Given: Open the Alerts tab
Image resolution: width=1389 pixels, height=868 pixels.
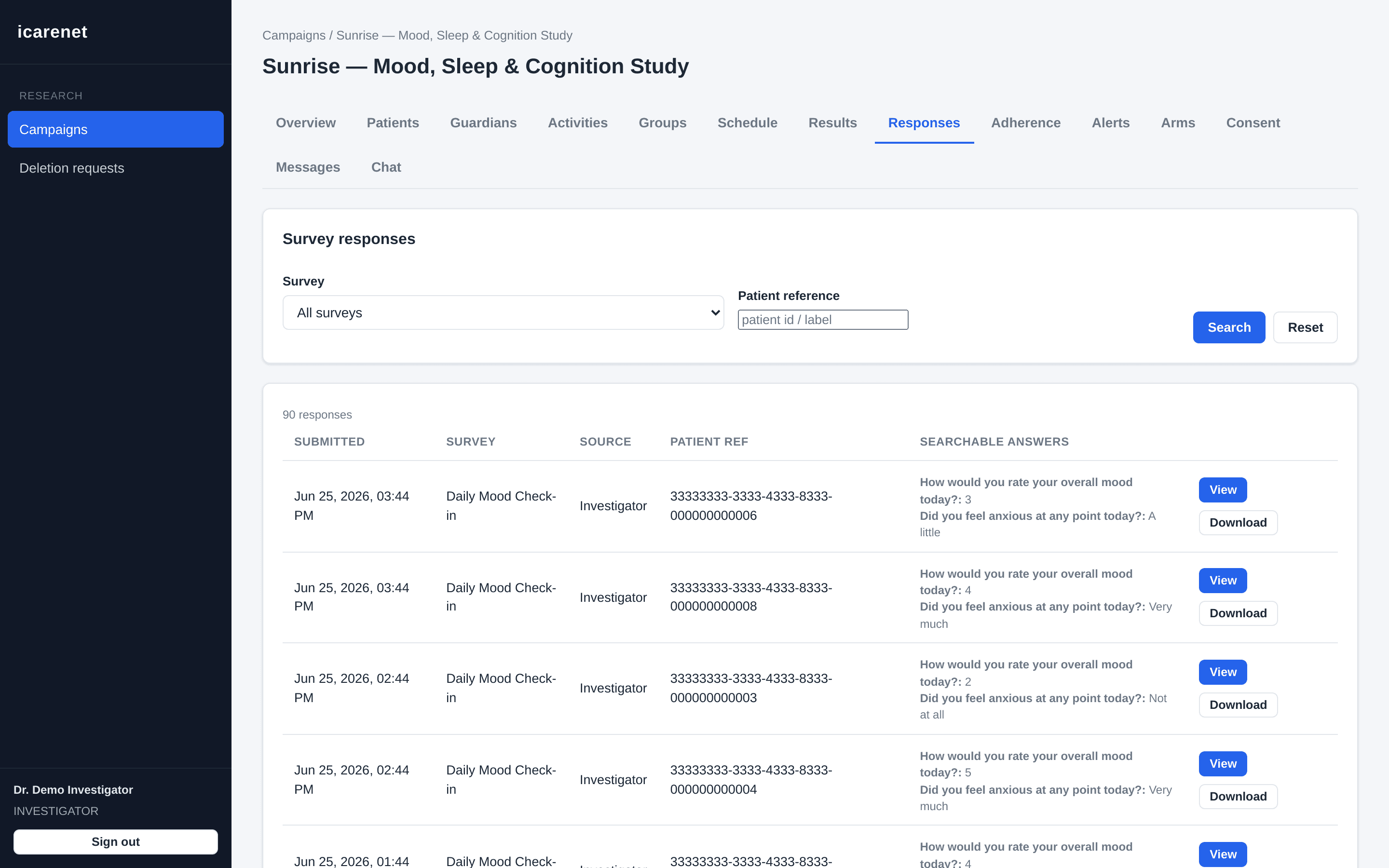Looking at the screenshot, I should (1110, 123).
